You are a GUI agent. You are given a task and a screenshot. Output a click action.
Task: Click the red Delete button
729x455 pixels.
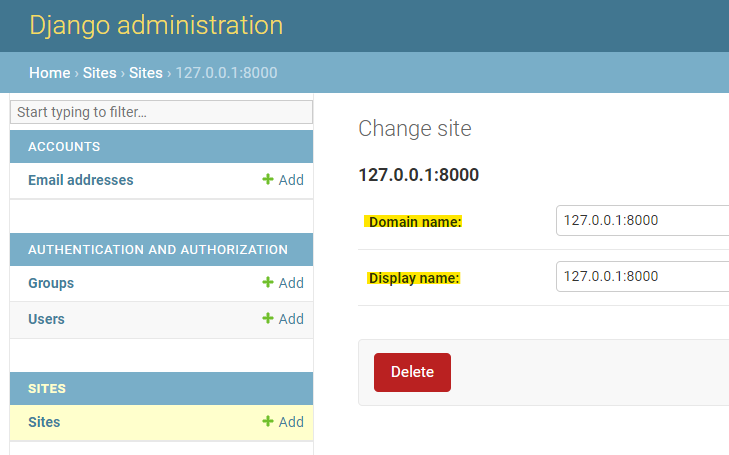coord(412,372)
